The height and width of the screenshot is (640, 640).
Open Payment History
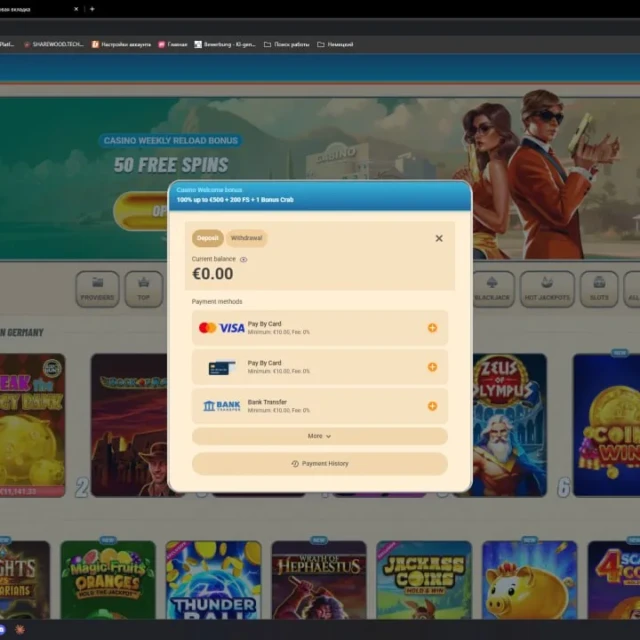coord(320,464)
